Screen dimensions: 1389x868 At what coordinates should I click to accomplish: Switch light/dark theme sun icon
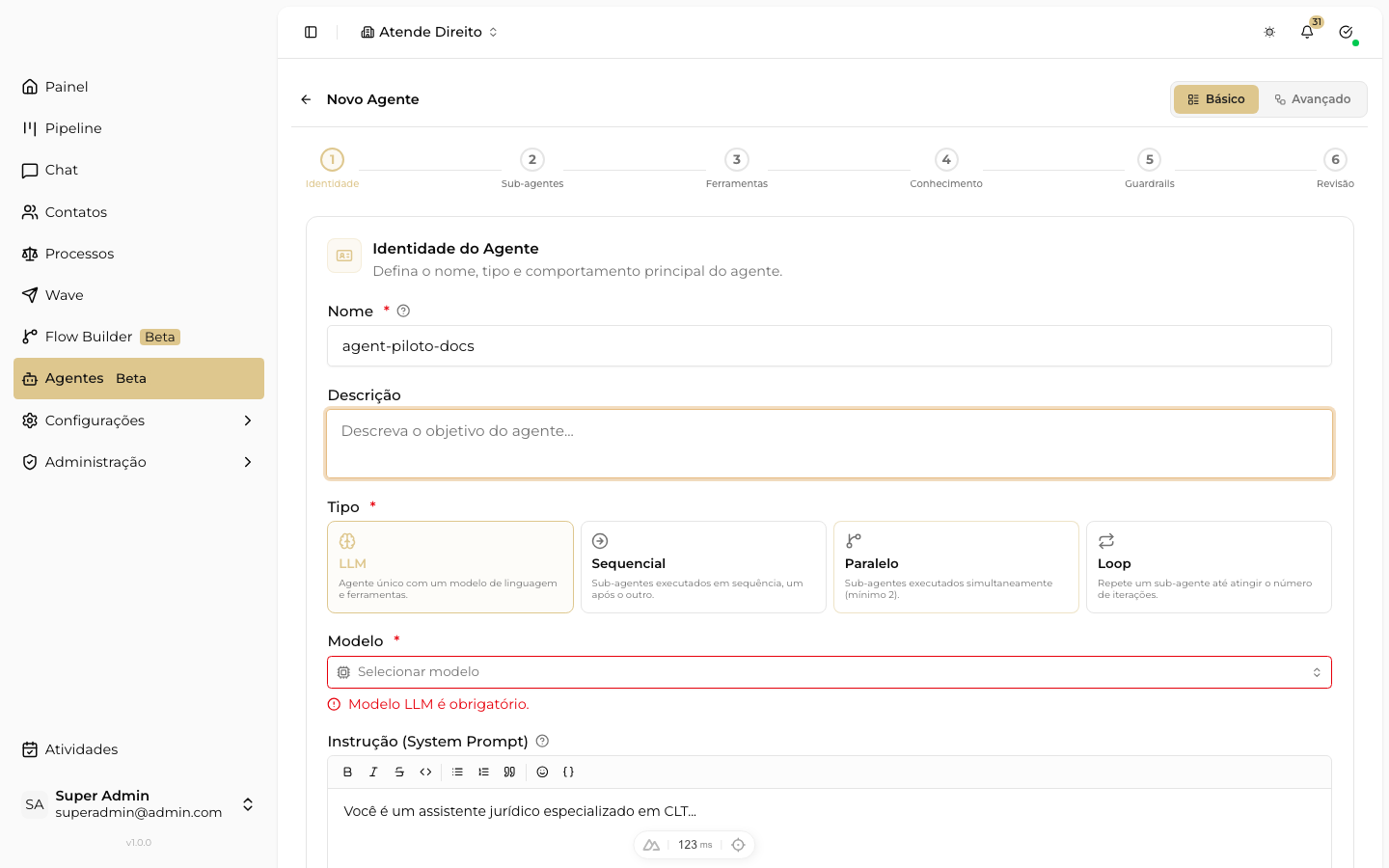(1269, 32)
